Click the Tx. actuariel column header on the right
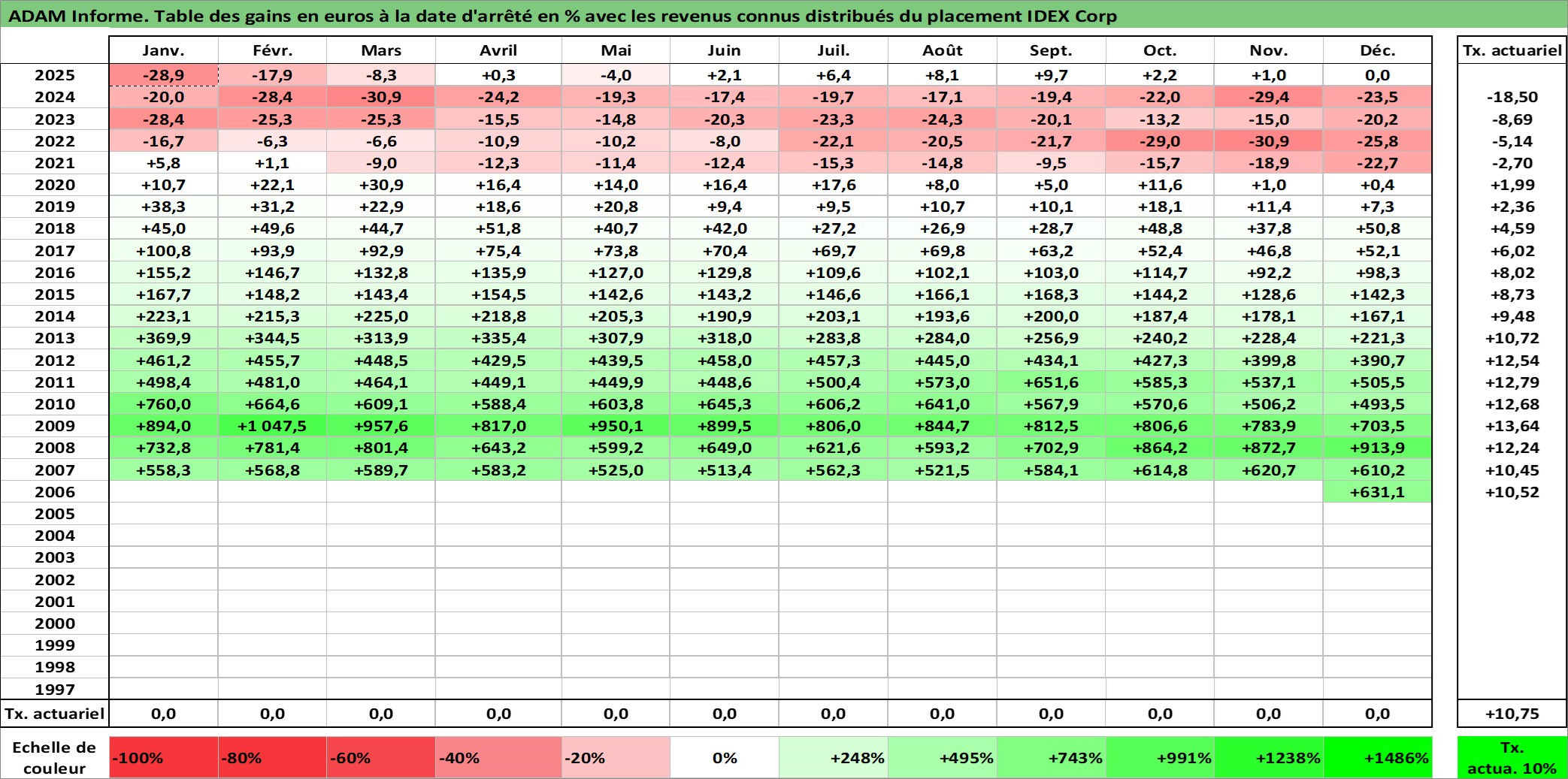Screen dimensions: 1568x779 pos(1512,50)
